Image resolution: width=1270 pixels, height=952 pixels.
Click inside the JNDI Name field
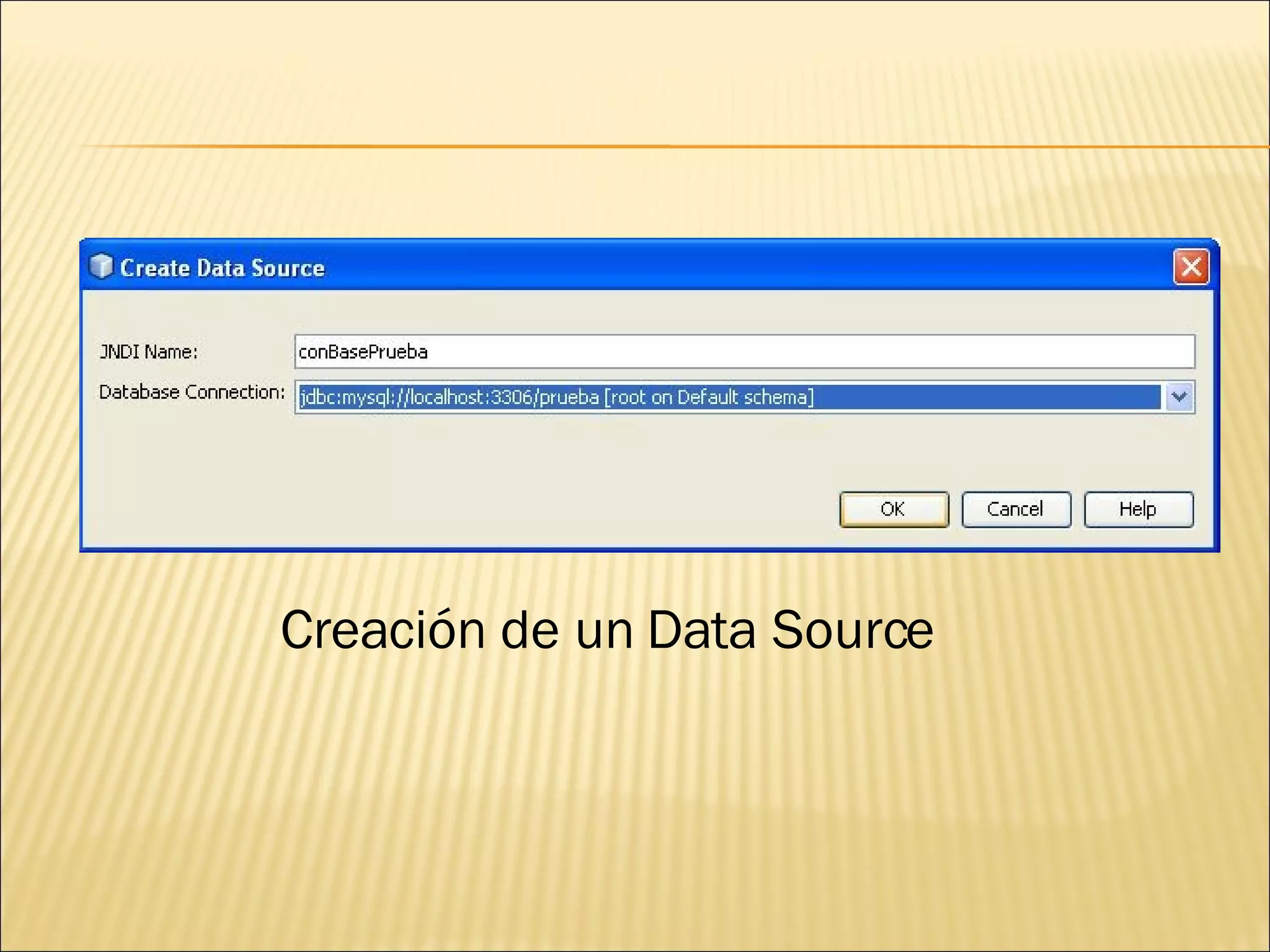point(744,351)
